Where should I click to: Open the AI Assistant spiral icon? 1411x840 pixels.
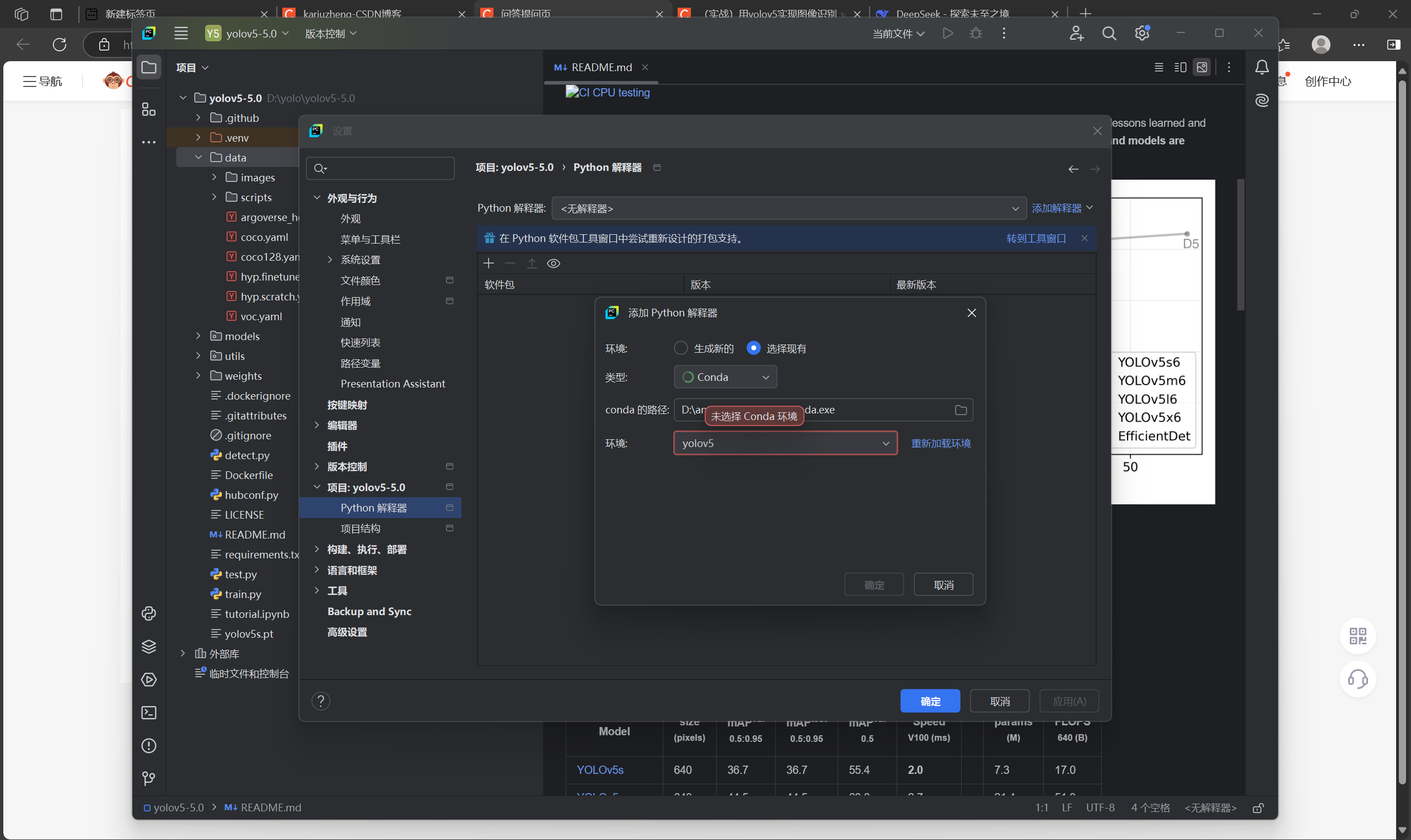[1262, 101]
